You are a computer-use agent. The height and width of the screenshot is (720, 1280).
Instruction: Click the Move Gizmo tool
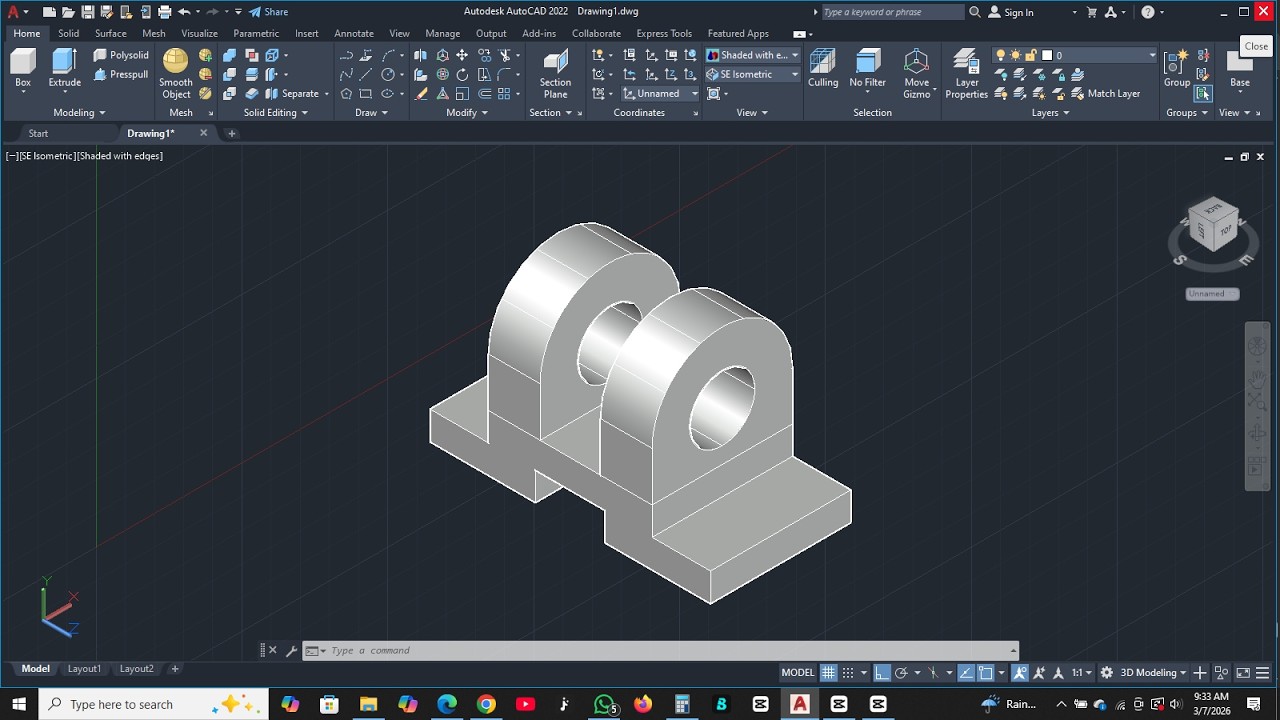pyautogui.click(x=917, y=74)
